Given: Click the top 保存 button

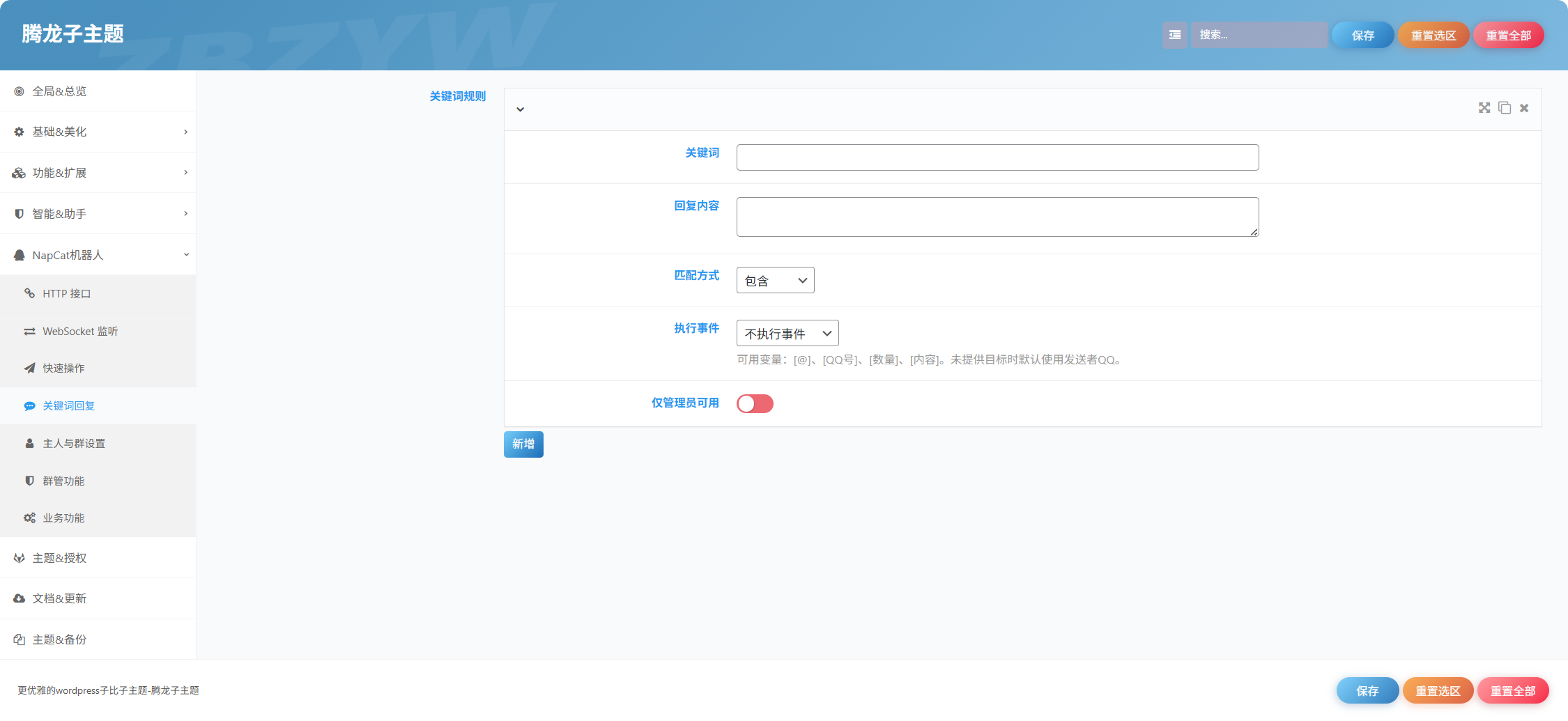Looking at the screenshot, I should (1362, 35).
